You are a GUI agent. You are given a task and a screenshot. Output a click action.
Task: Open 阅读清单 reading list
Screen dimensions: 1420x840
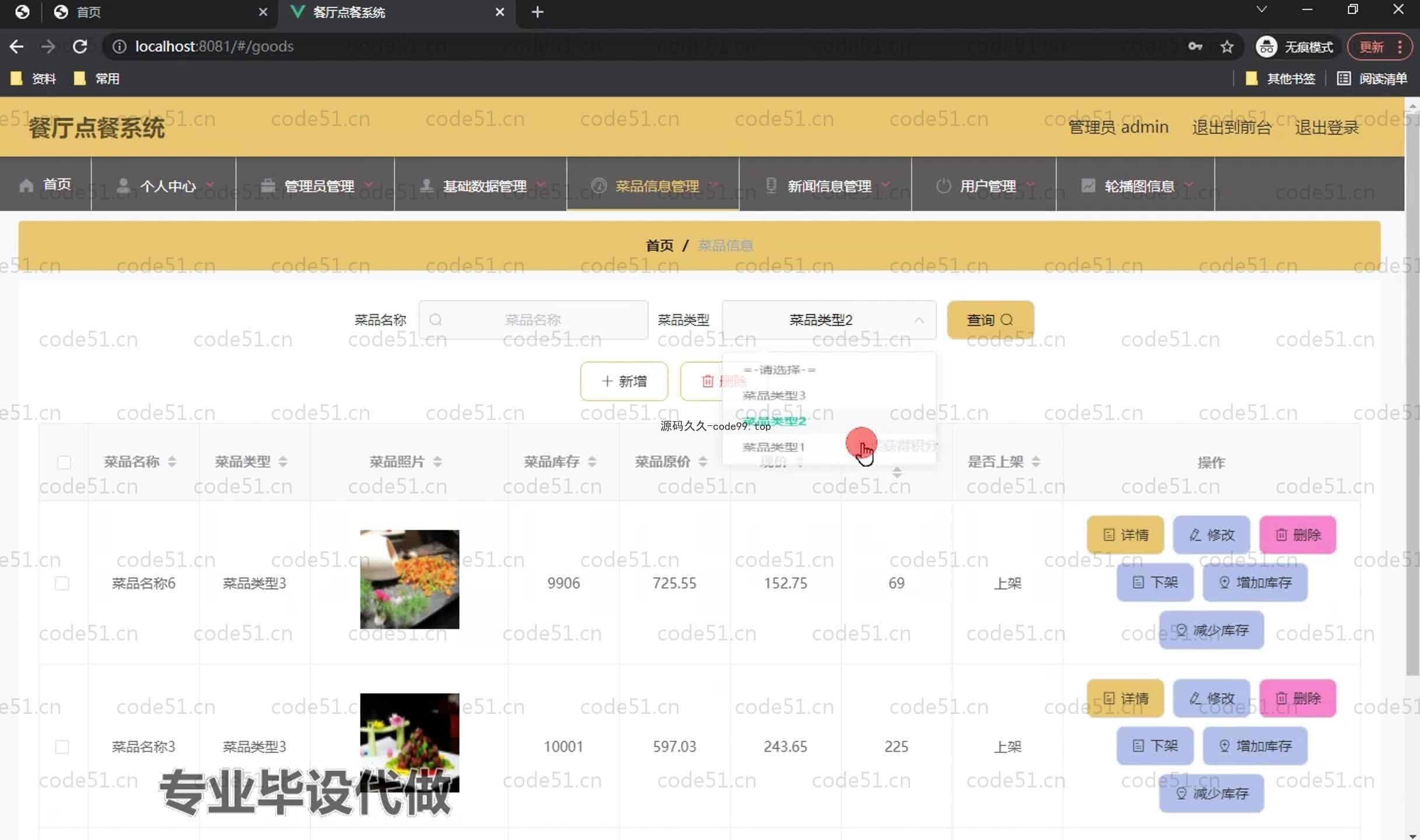1372,78
